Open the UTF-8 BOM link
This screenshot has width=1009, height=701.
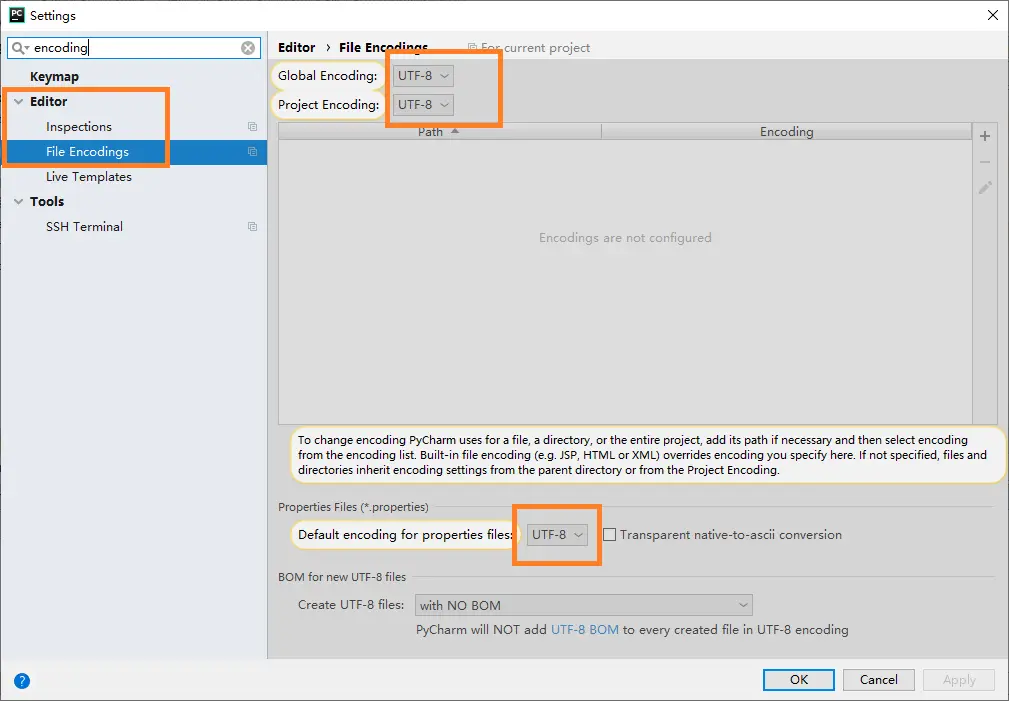click(584, 630)
